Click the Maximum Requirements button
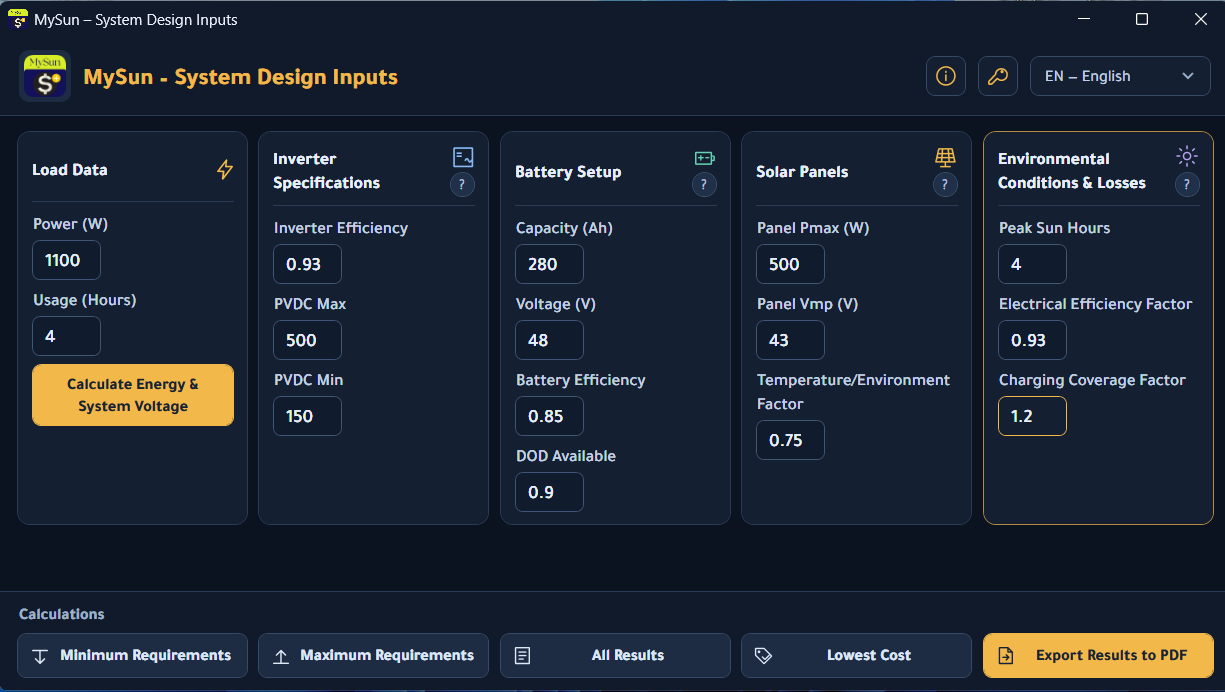The width and height of the screenshot is (1225, 692). [x=374, y=656]
